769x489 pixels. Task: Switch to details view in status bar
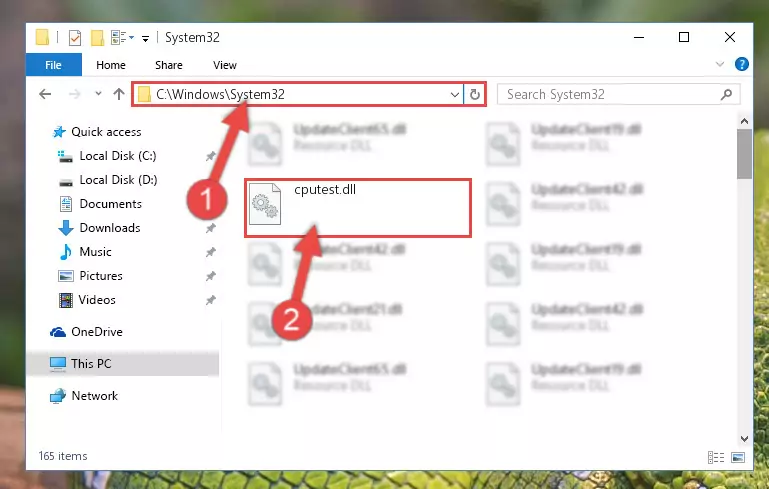click(x=716, y=458)
